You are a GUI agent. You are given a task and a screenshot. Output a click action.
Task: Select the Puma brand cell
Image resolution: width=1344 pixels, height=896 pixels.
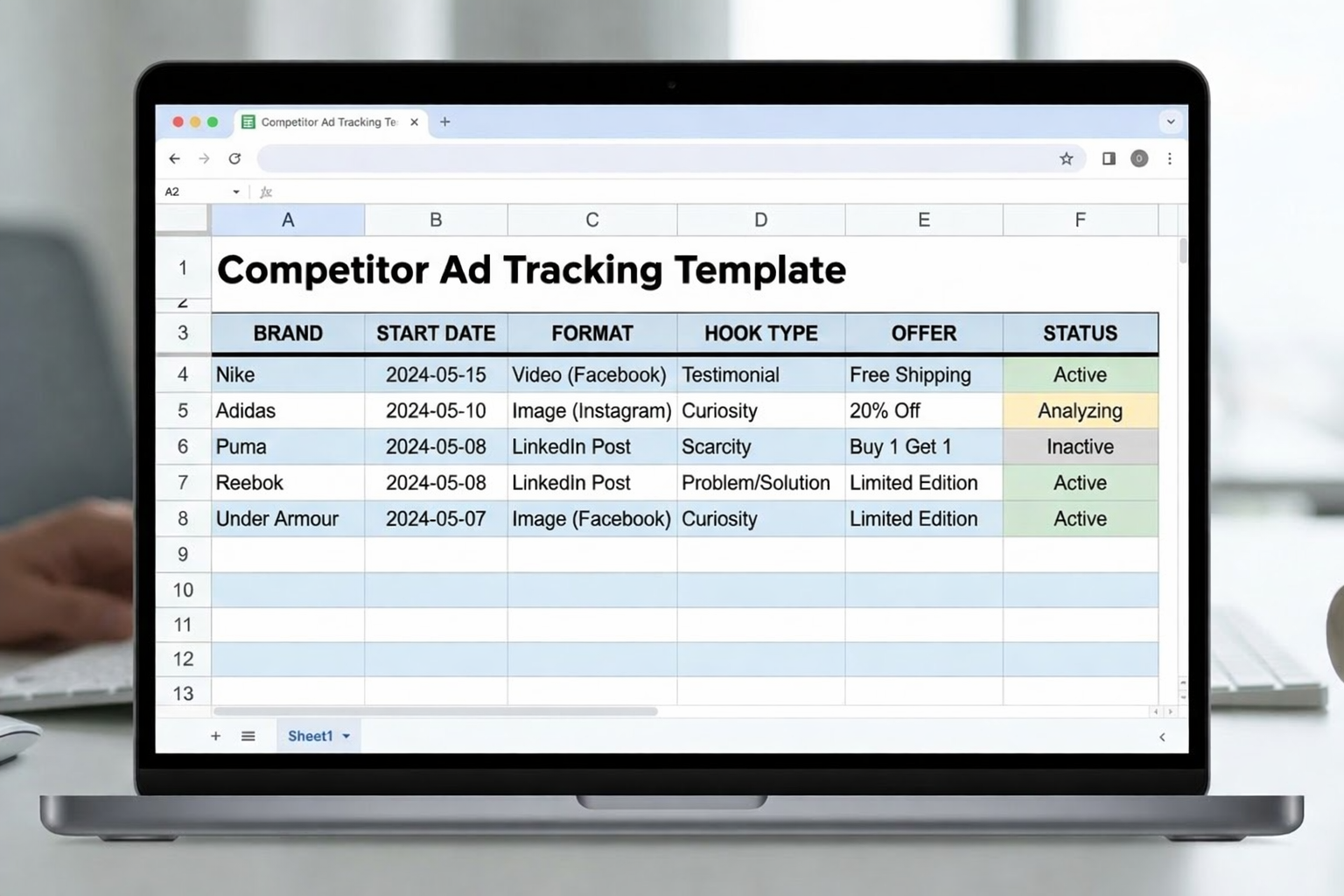coord(288,446)
